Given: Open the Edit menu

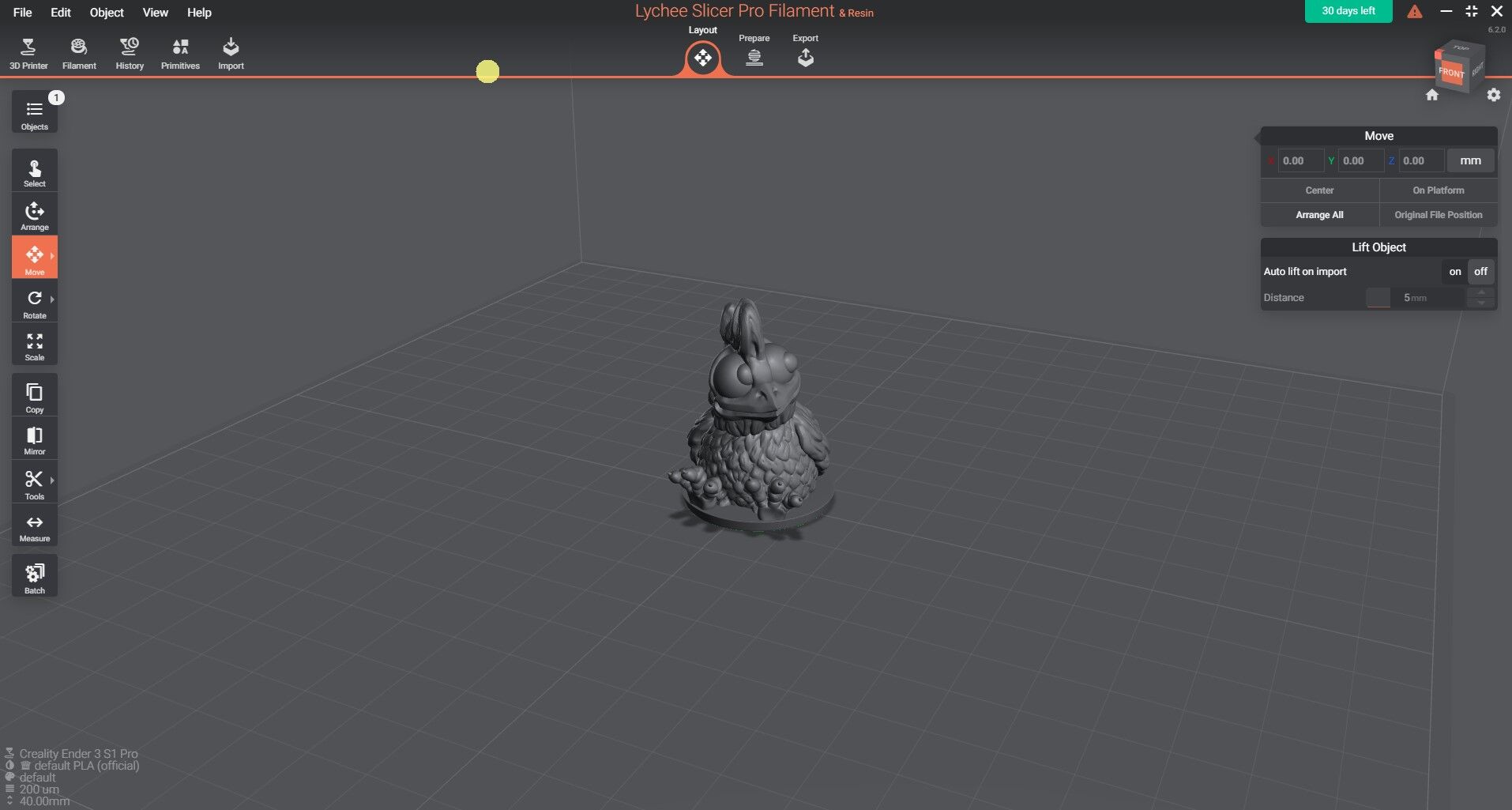Looking at the screenshot, I should (60, 12).
